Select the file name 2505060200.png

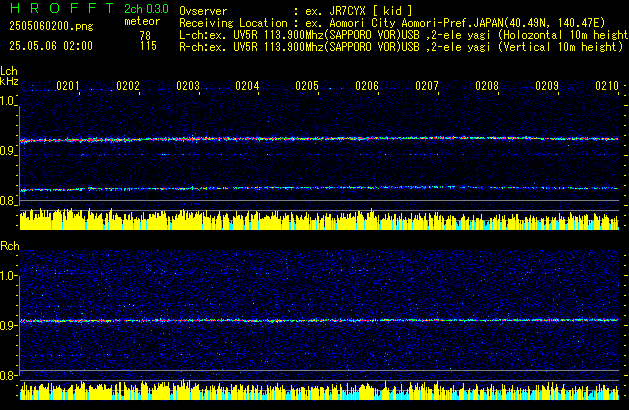(51, 26)
